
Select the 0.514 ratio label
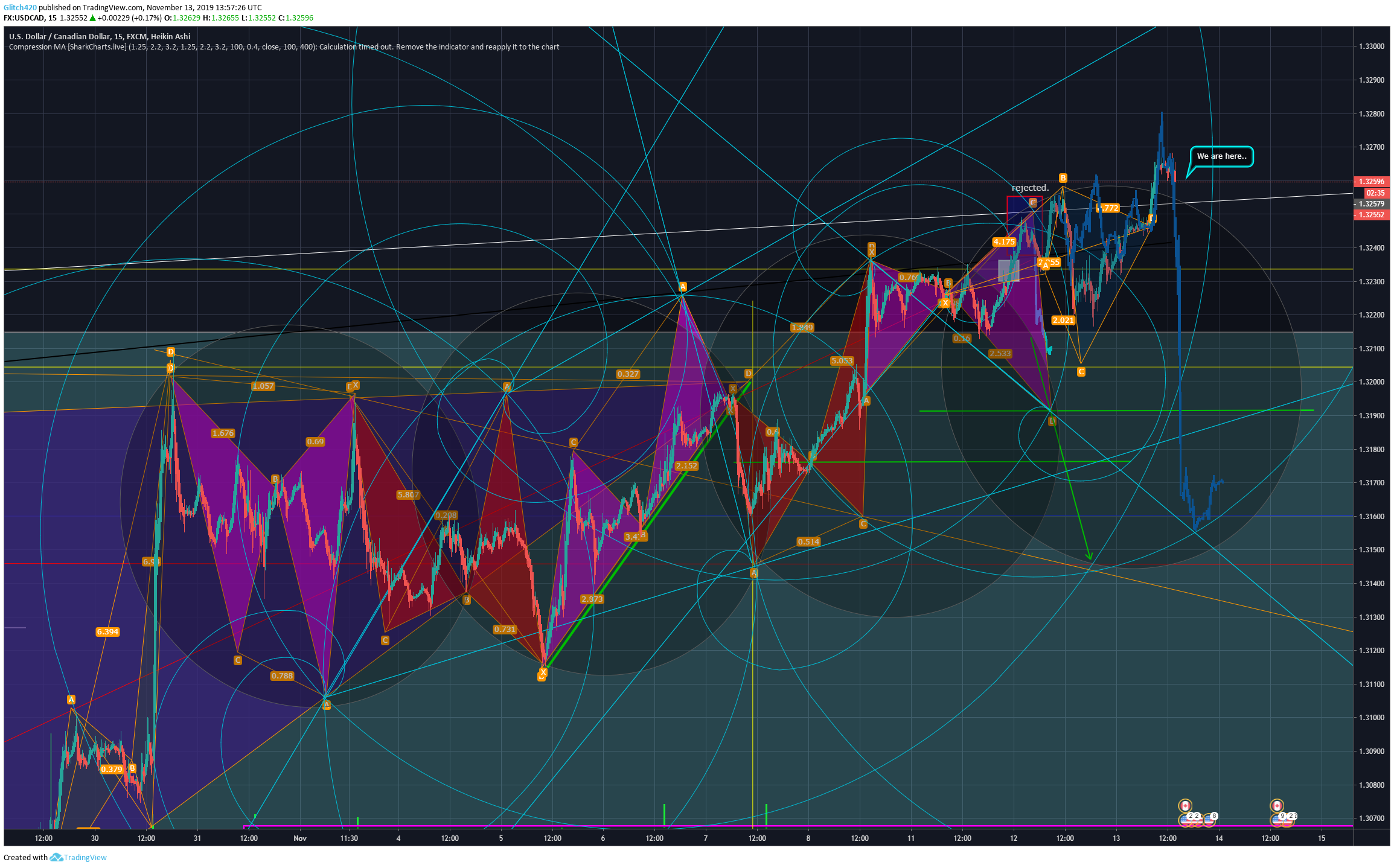click(x=808, y=542)
